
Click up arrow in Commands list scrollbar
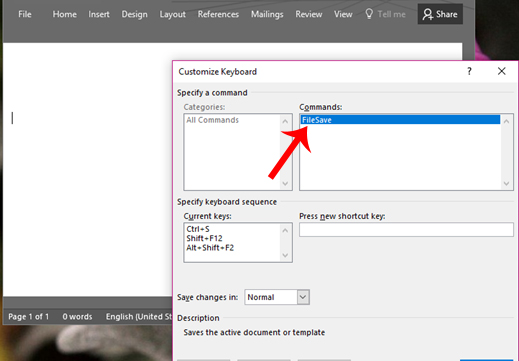tap(506, 121)
